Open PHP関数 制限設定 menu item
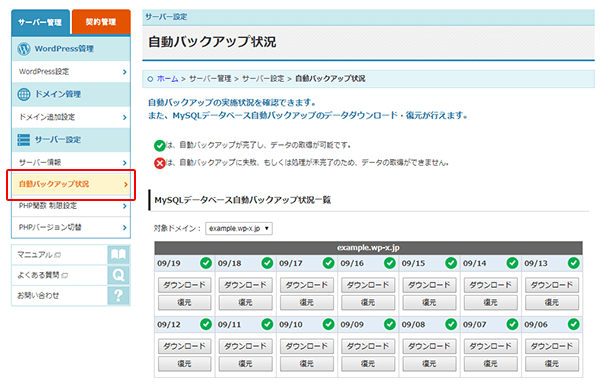 click(71, 206)
